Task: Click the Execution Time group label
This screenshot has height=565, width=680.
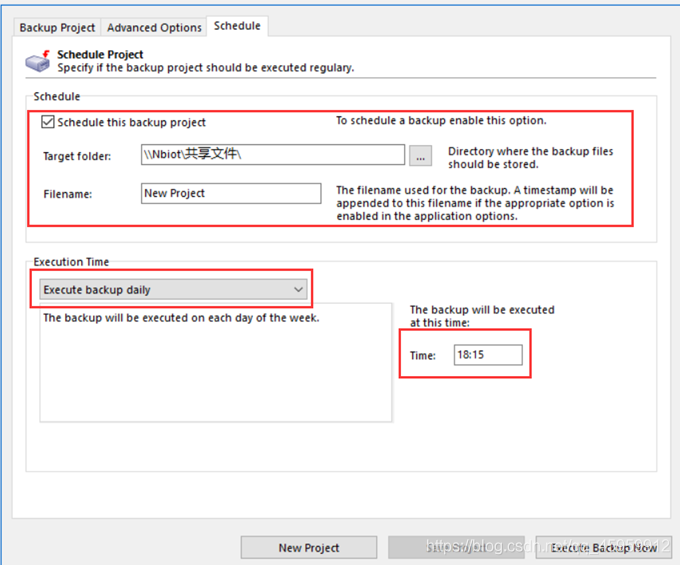Action: point(71,262)
